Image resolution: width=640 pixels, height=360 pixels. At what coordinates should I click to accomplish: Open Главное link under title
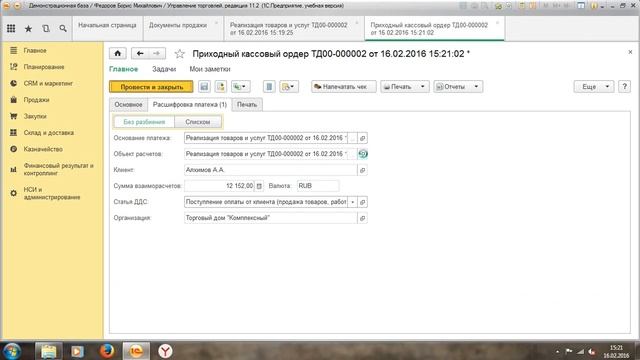click(x=123, y=69)
